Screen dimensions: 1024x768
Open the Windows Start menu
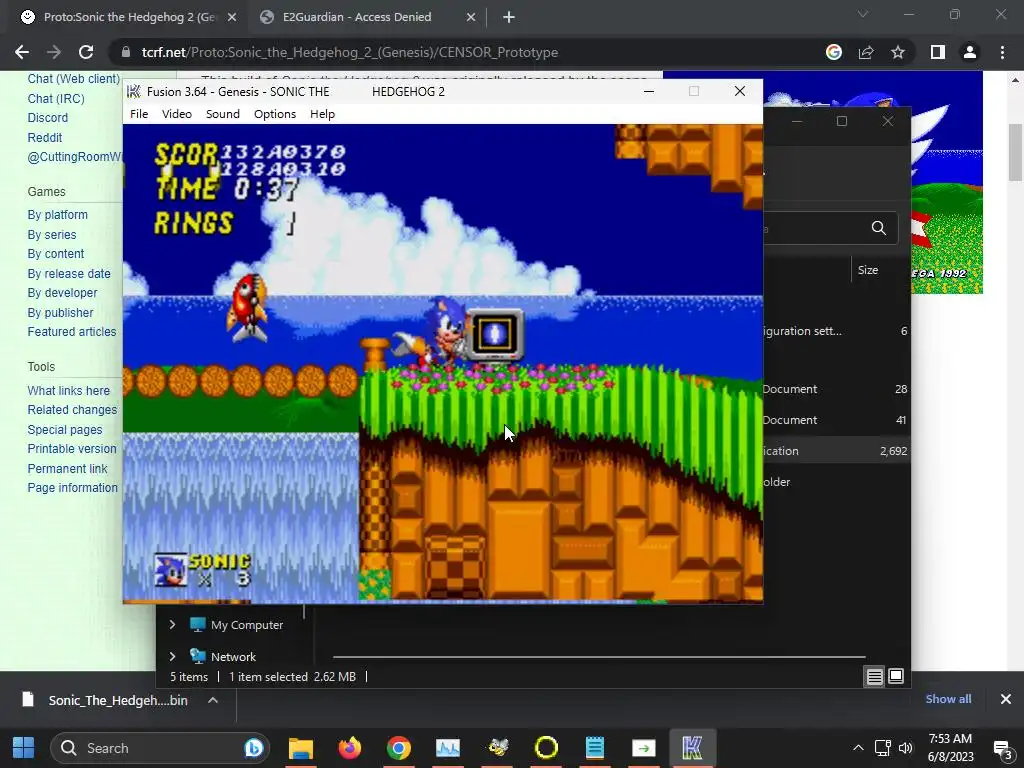pyautogui.click(x=24, y=748)
